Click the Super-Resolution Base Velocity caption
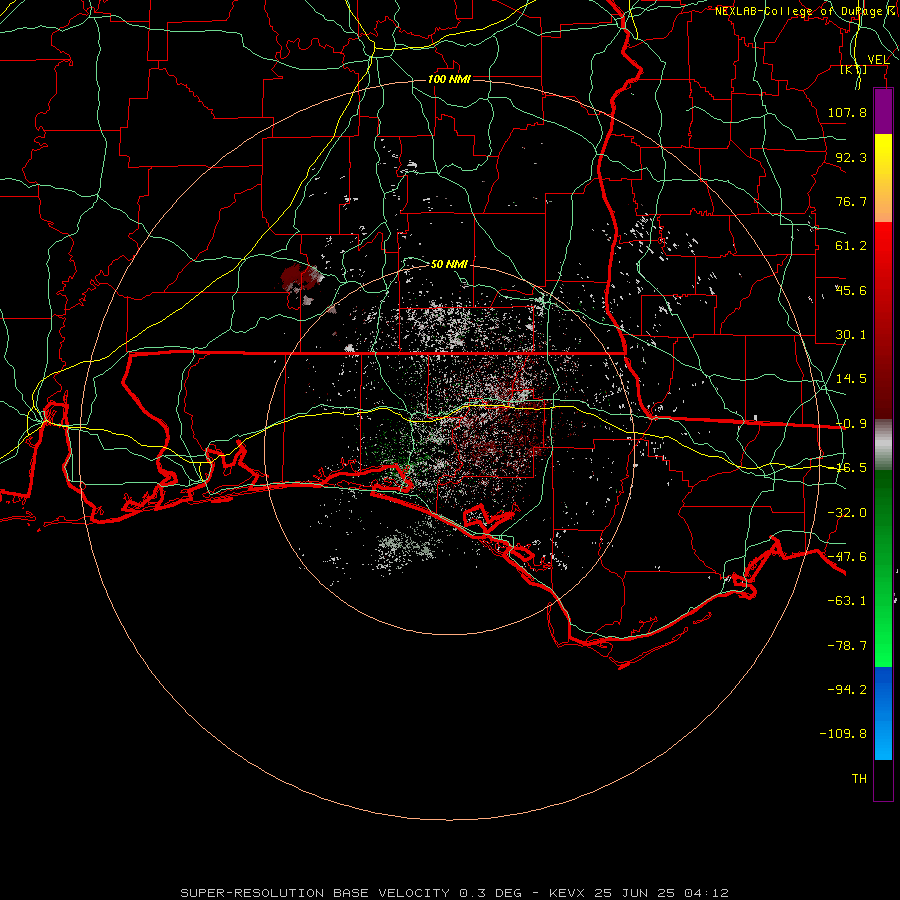The image size is (900, 900). [454, 893]
